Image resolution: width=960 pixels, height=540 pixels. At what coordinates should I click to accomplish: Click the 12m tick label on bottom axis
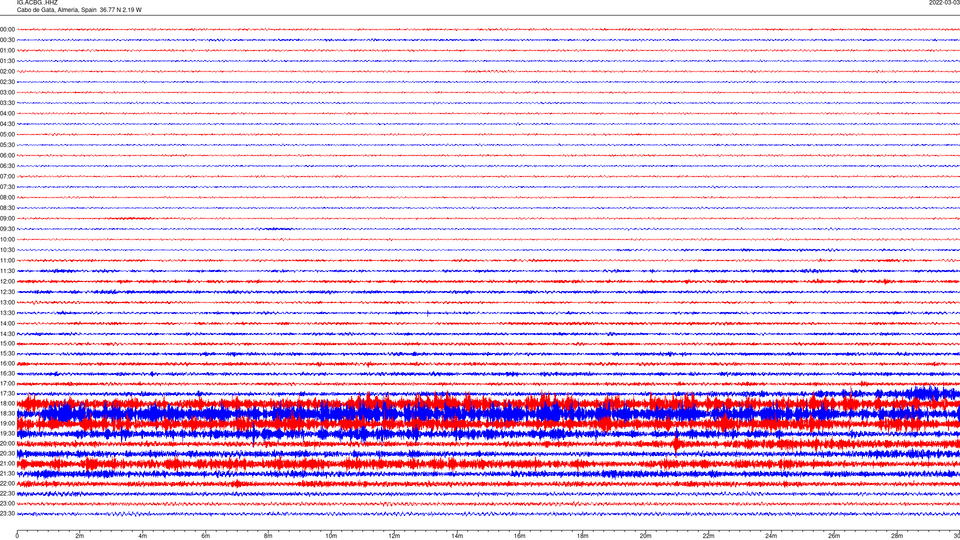click(x=394, y=536)
